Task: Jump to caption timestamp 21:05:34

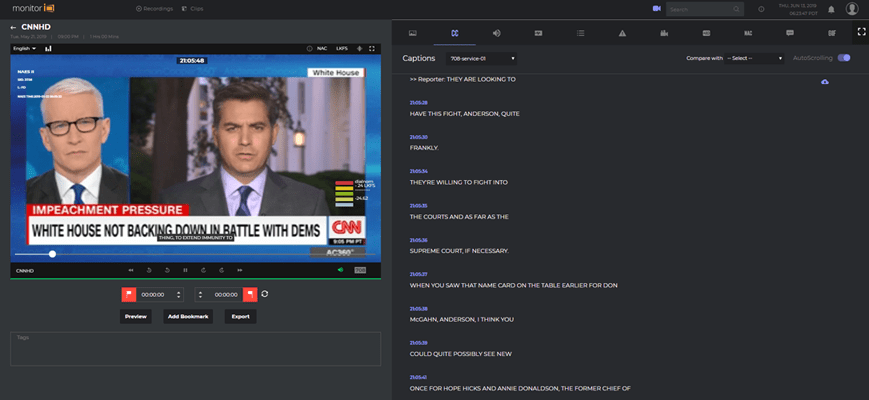Action: coord(418,171)
